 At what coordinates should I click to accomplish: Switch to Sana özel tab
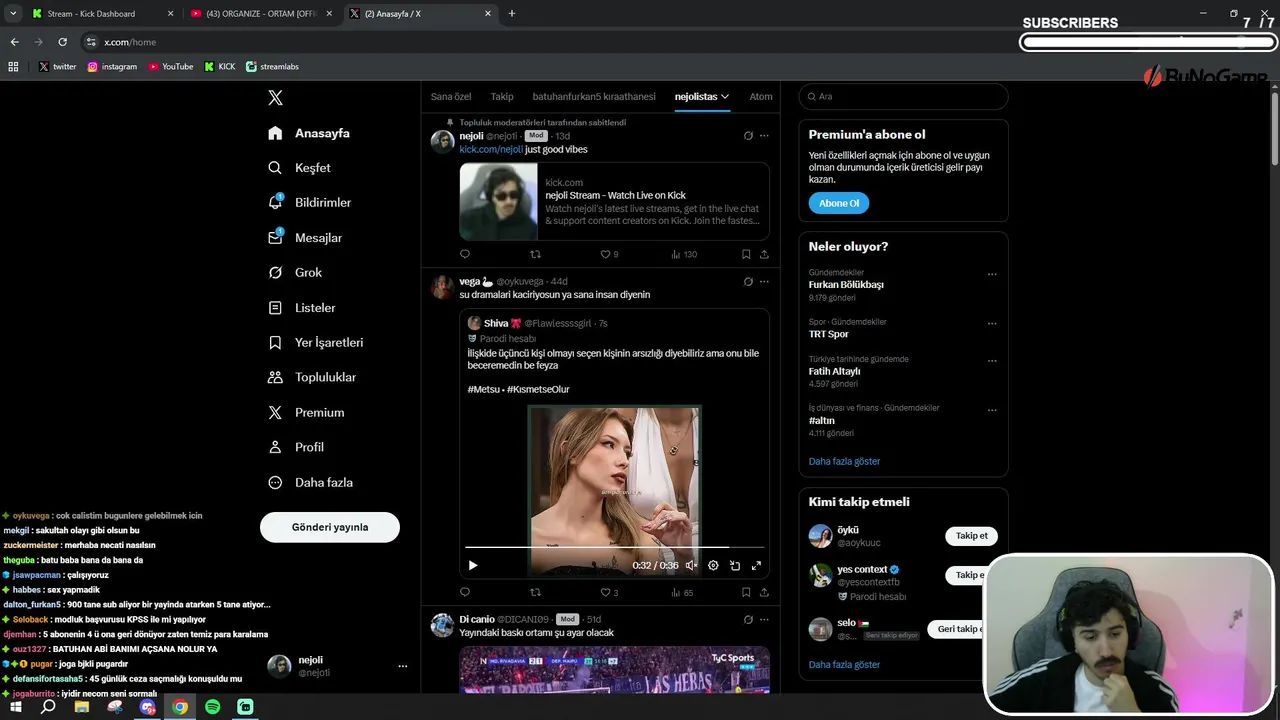(451, 97)
